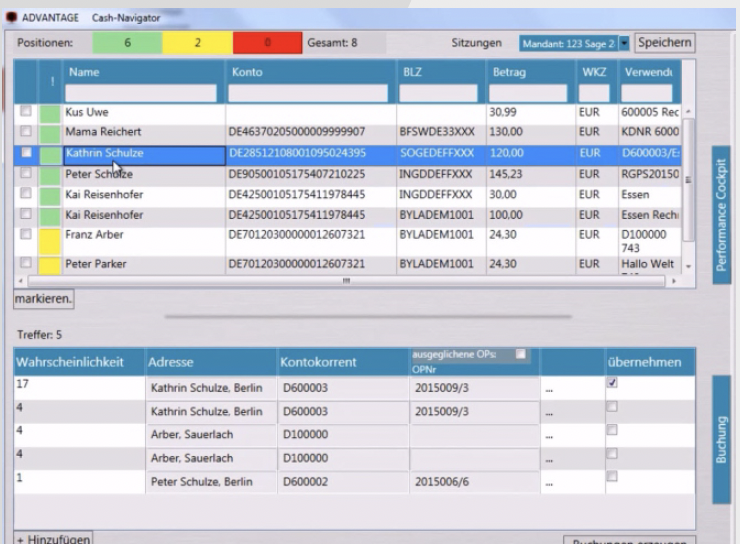Viewport: 740px width, 544px height.
Task: Tick the checkbox for Franz Arber row
Action: 26,234
